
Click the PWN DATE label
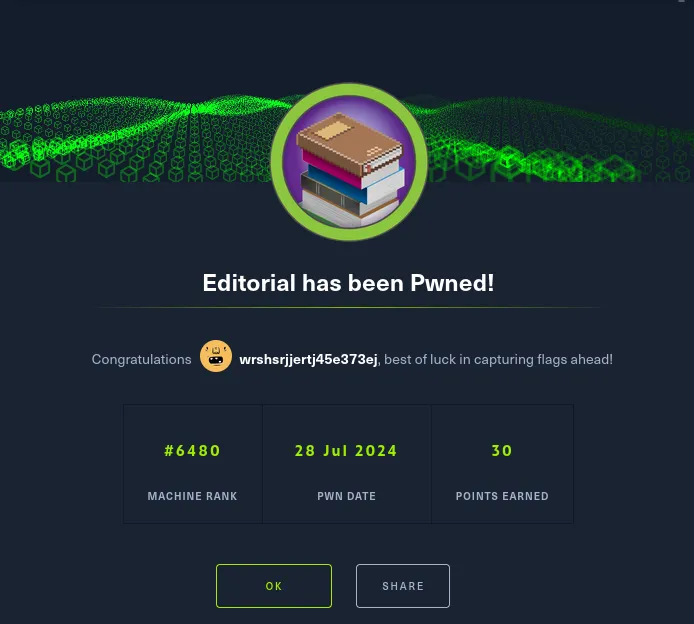346,496
